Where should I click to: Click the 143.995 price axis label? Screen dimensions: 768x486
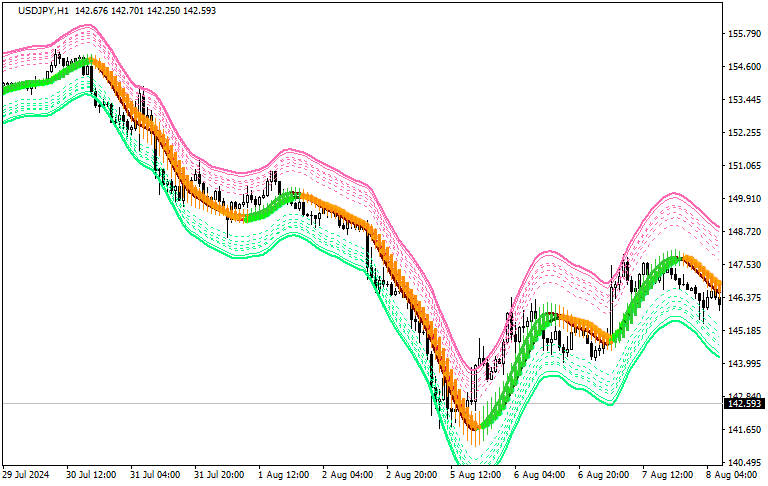tap(744, 364)
